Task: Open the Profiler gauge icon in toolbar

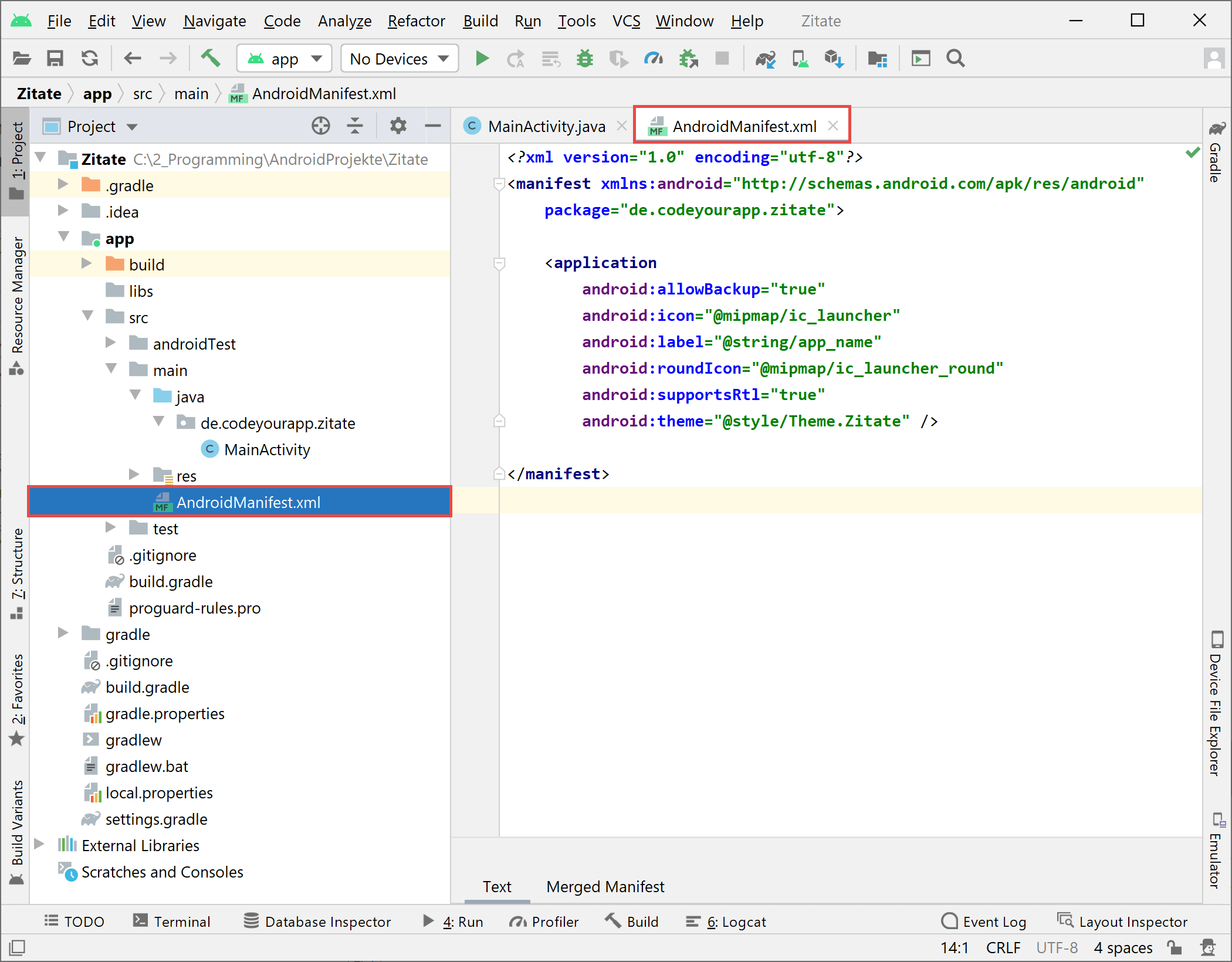Action: [x=653, y=59]
